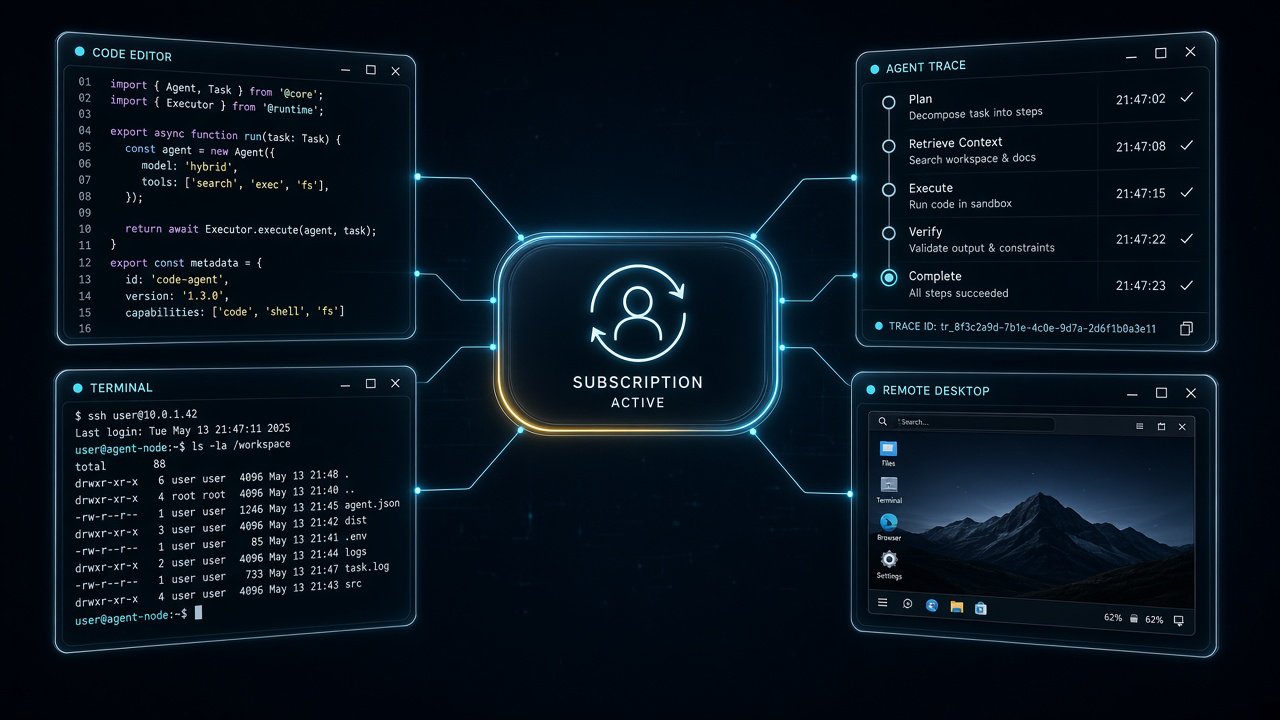Click the "version: '1.3.0'," line in Code Editor
1280x720 pixels.
[177, 296]
